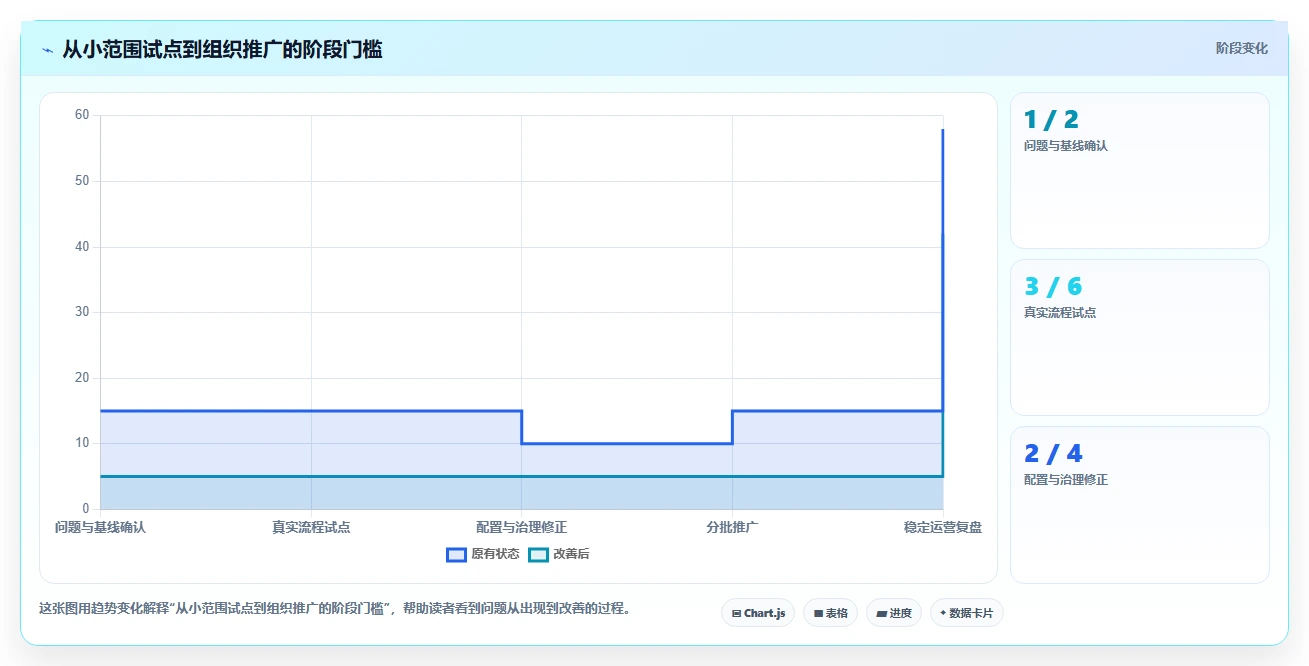Click the chart description sentence below chart
Viewport: 1309px width, 666px height.
click(335, 608)
